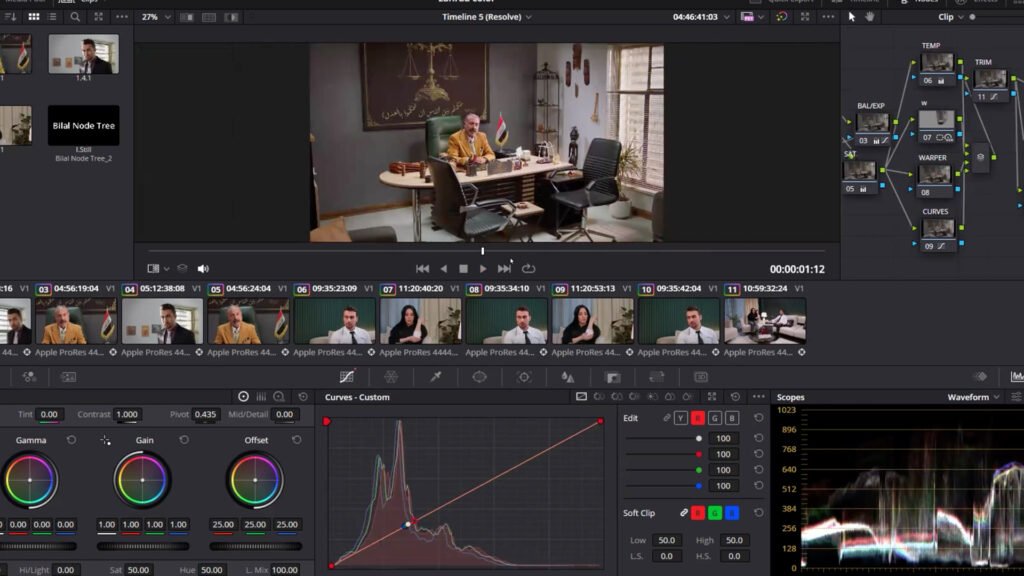Toggle the blue B curve channel
The image size is (1024, 576).
click(731, 418)
